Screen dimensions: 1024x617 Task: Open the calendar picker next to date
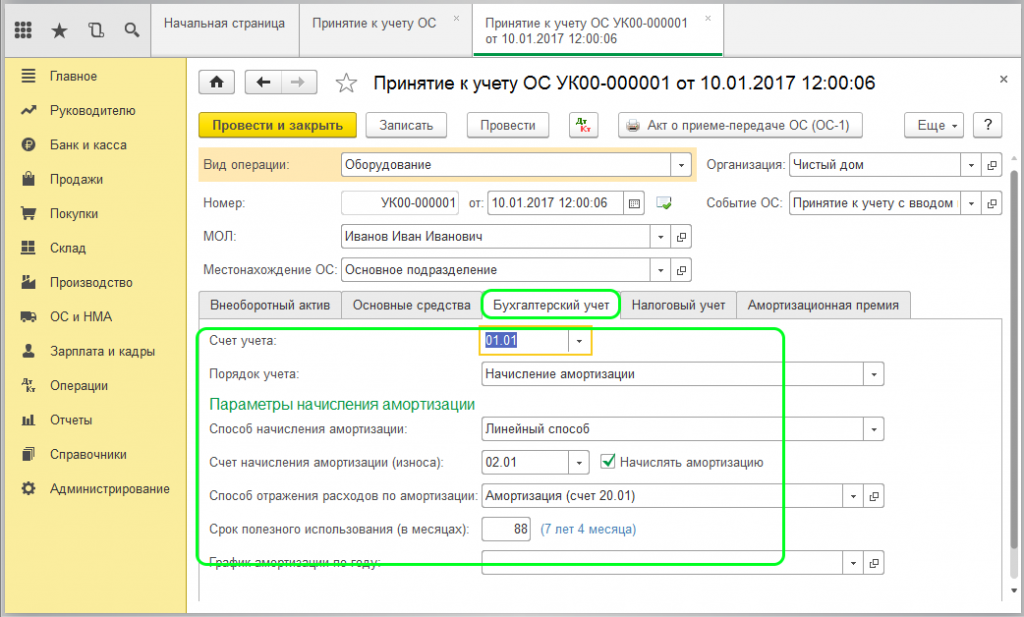click(x=633, y=203)
